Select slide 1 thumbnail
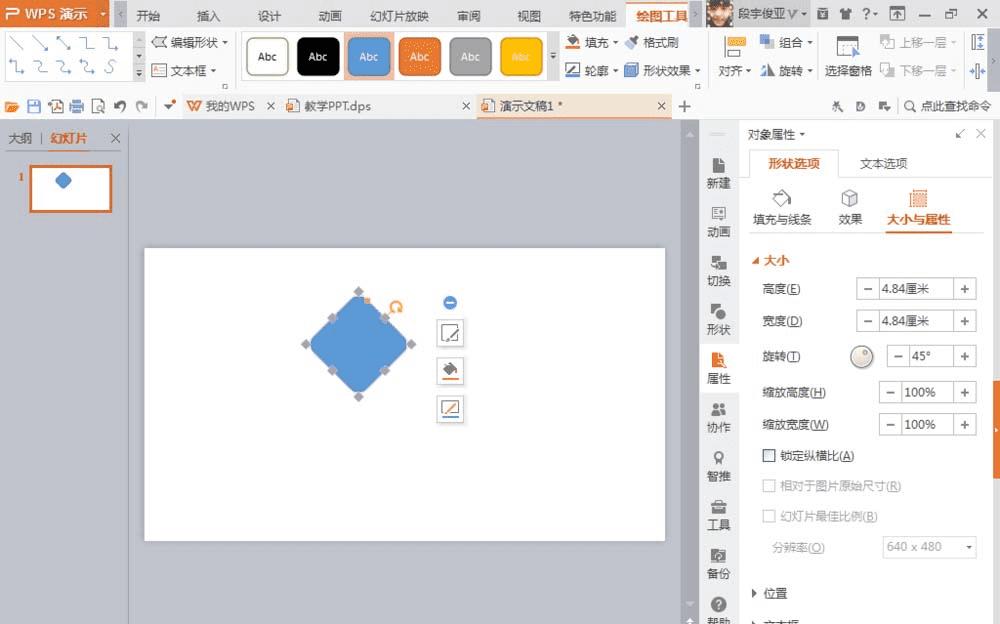Viewport: 1000px width, 624px height. 70,189
